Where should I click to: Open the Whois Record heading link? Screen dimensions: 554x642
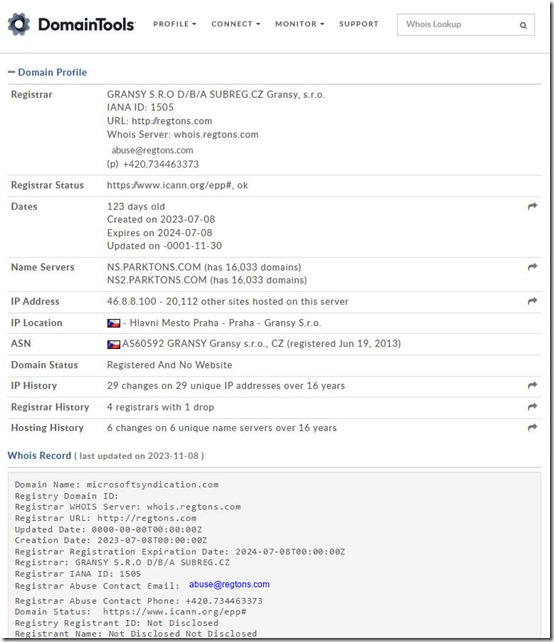point(39,455)
